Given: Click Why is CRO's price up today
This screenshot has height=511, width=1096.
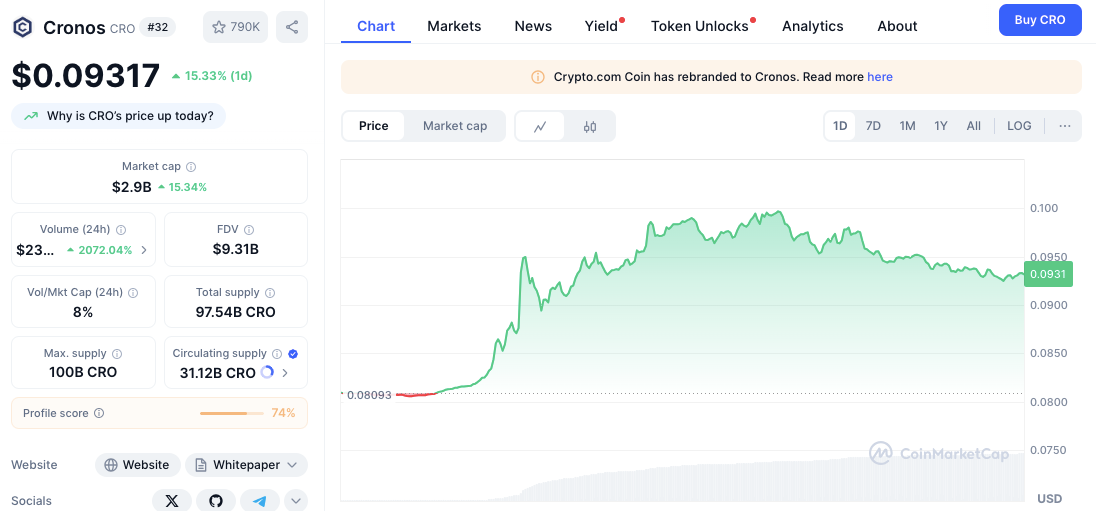Looking at the screenshot, I should (x=119, y=116).
